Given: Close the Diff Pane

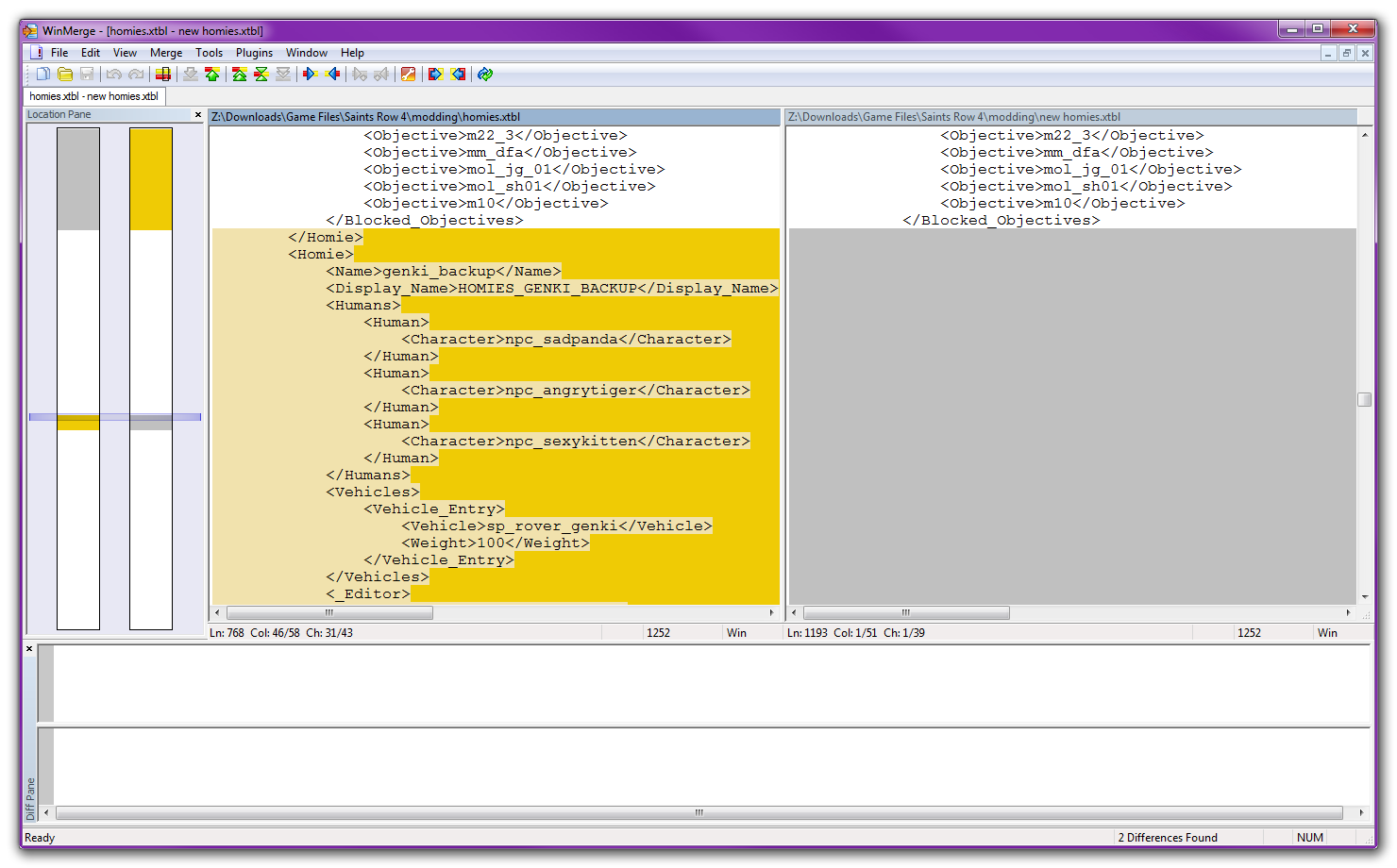Looking at the screenshot, I should coord(29,649).
